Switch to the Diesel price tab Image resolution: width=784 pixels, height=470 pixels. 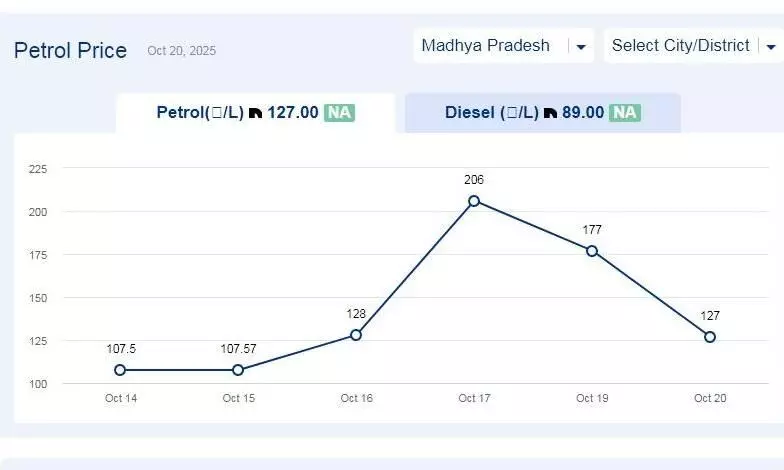[542, 113]
